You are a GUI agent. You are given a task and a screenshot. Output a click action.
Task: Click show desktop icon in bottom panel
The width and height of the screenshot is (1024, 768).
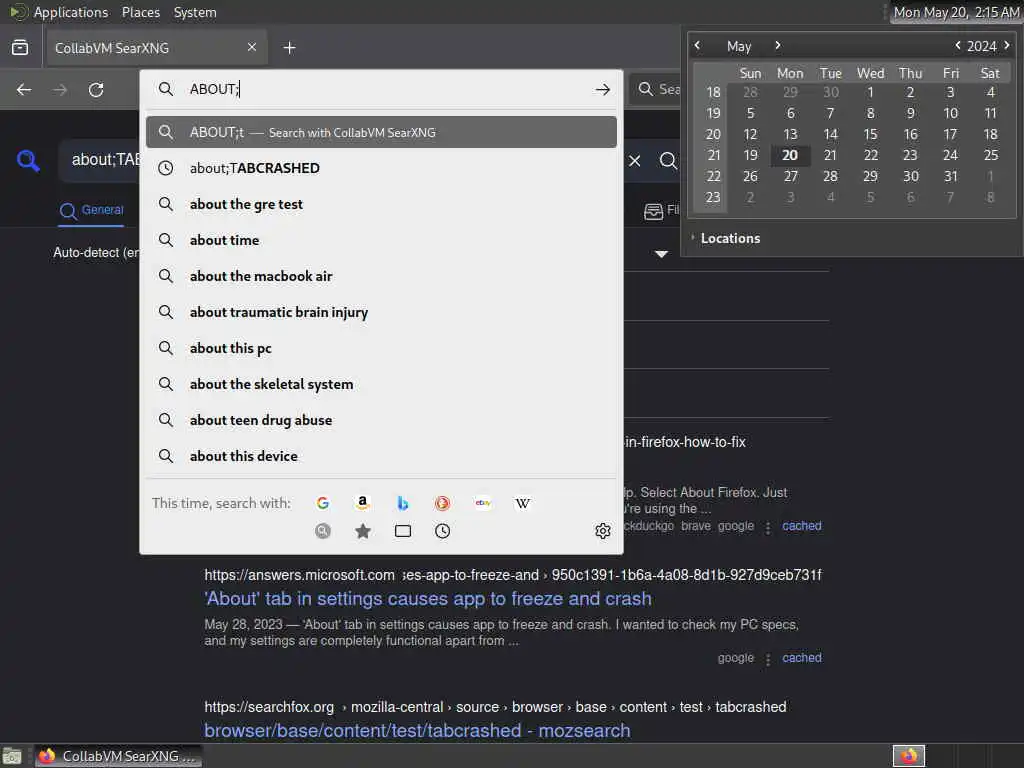(12, 756)
